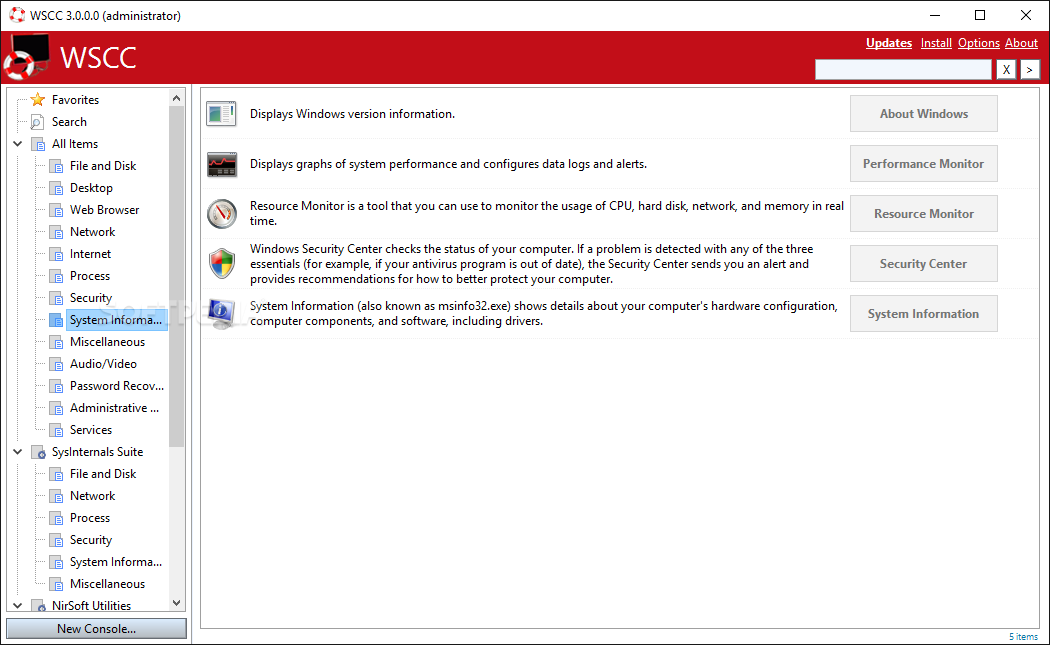Select File and Disk under All Items
This screenshot has height=645, width=1050.
103,166
